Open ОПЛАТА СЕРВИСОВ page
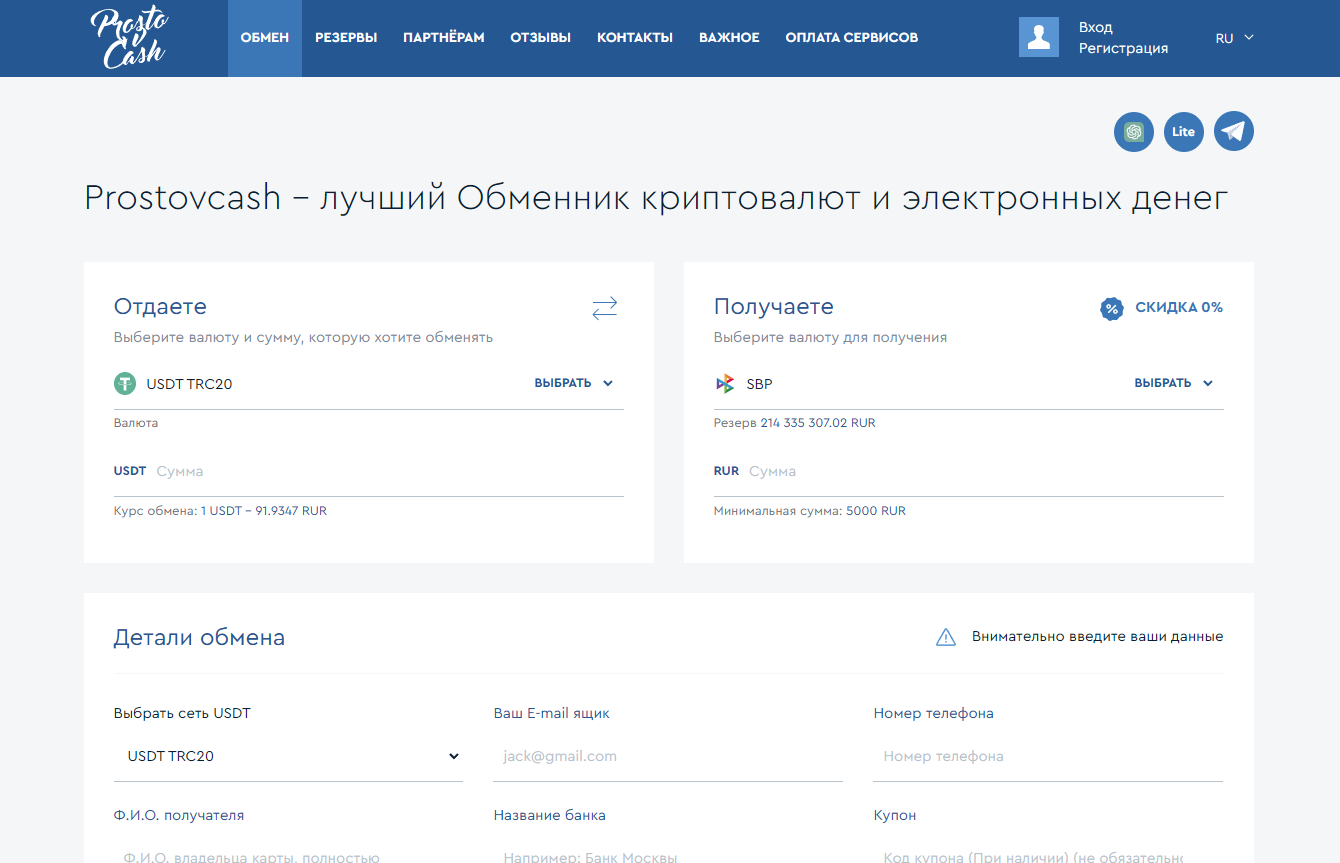 [852, 38]
